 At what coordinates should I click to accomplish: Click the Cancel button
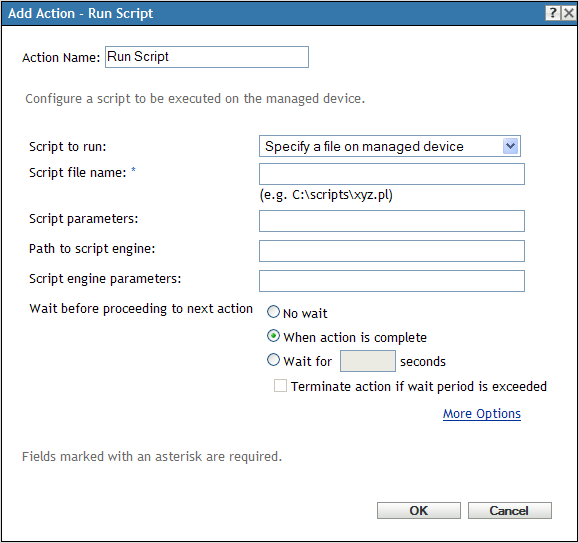(510, 511)
